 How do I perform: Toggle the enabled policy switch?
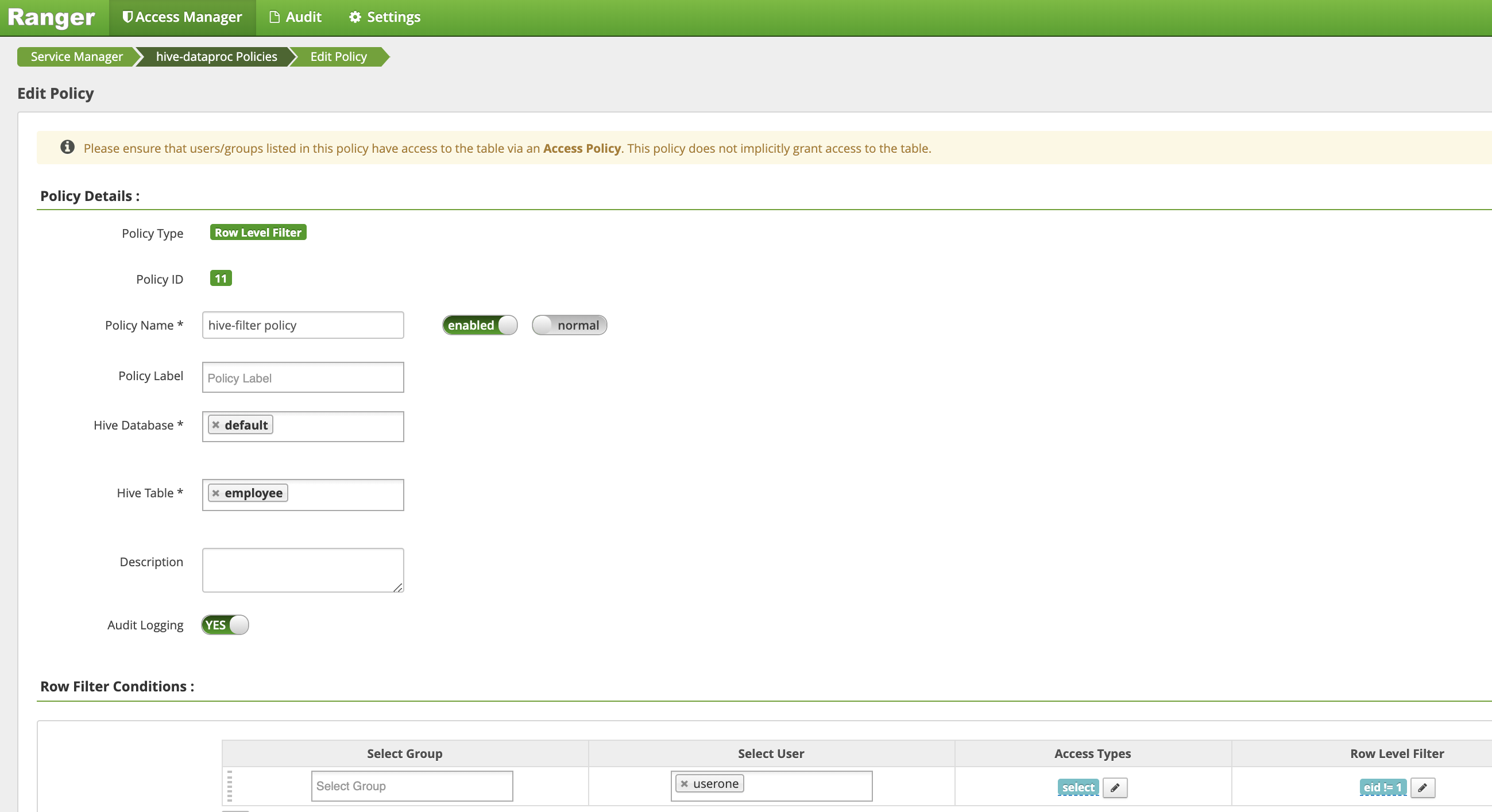click(480, 325)
